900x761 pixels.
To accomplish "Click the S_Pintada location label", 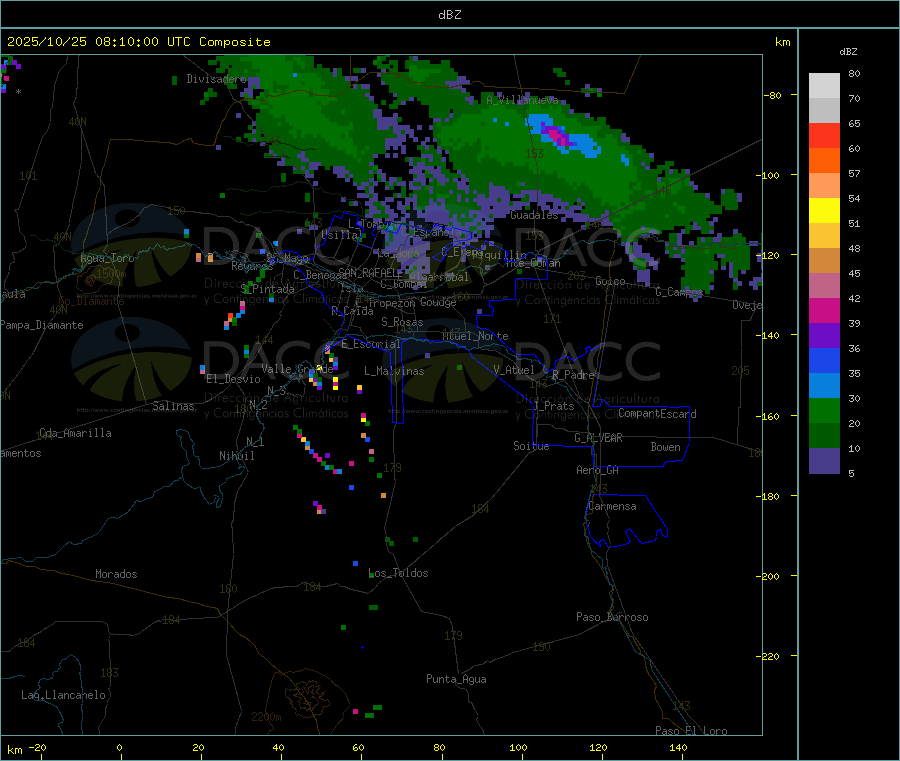I will (267, 289).
